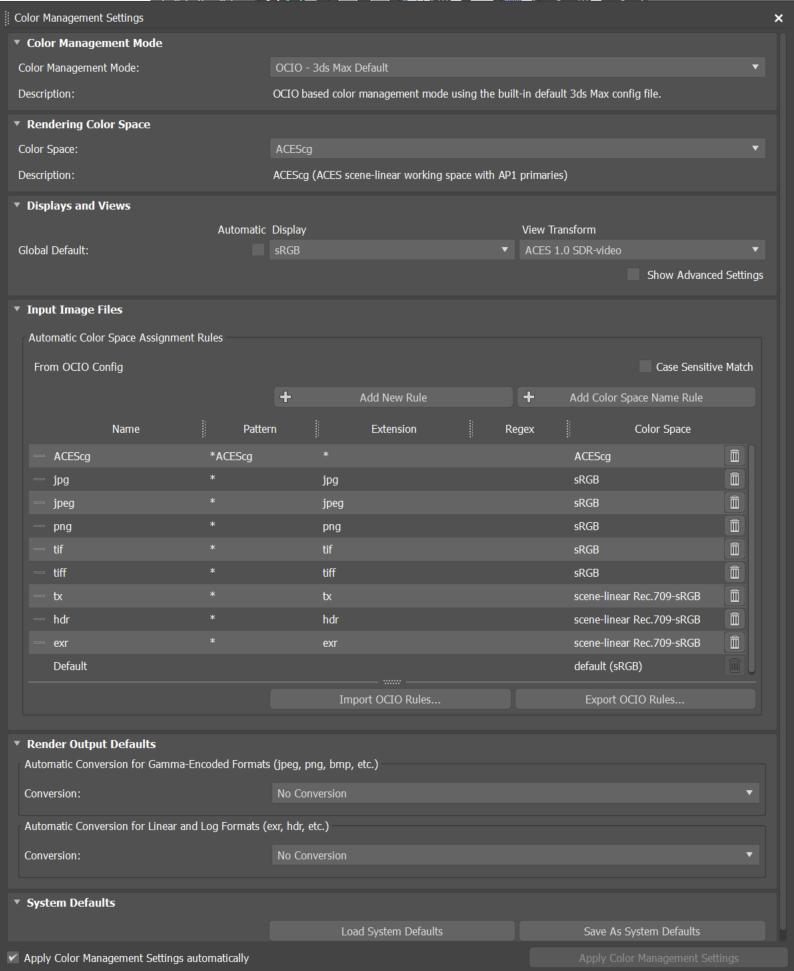Delete the png rule with trash icon

pos(735,526)
